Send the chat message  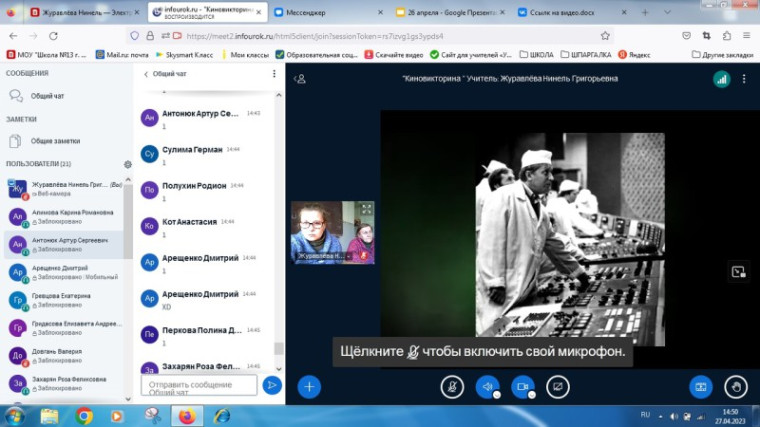(272, 385)
